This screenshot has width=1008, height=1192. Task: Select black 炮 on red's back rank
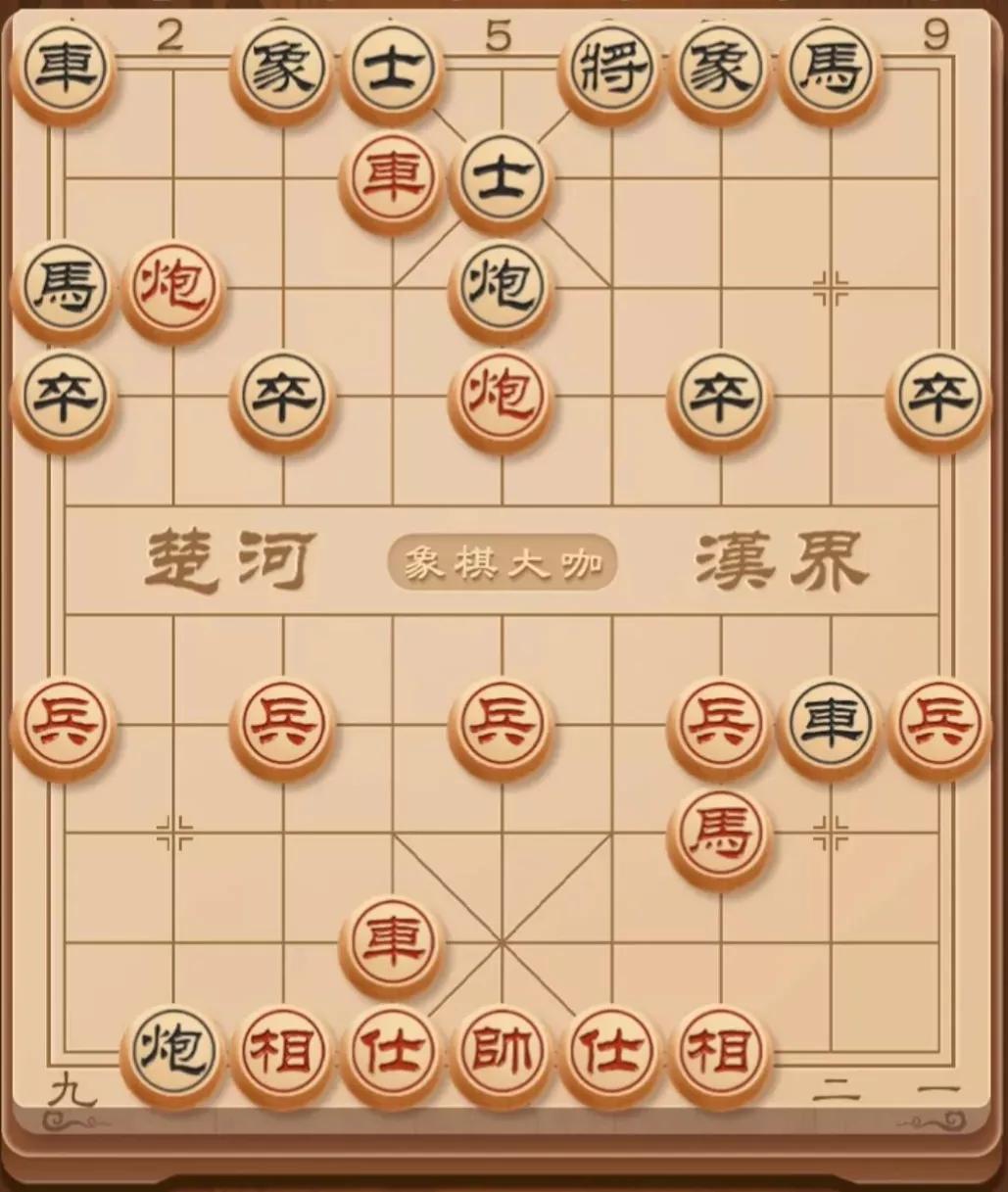pyautogui.click(x=173, y=1053)
